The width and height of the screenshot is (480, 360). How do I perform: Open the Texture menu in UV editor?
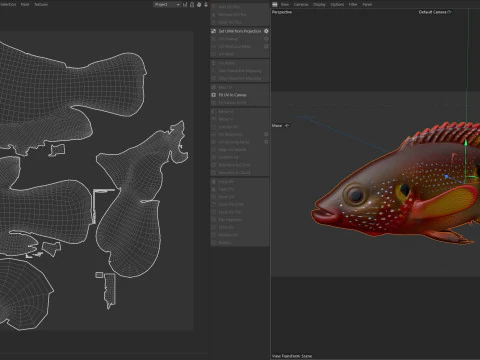pos(41,4)
